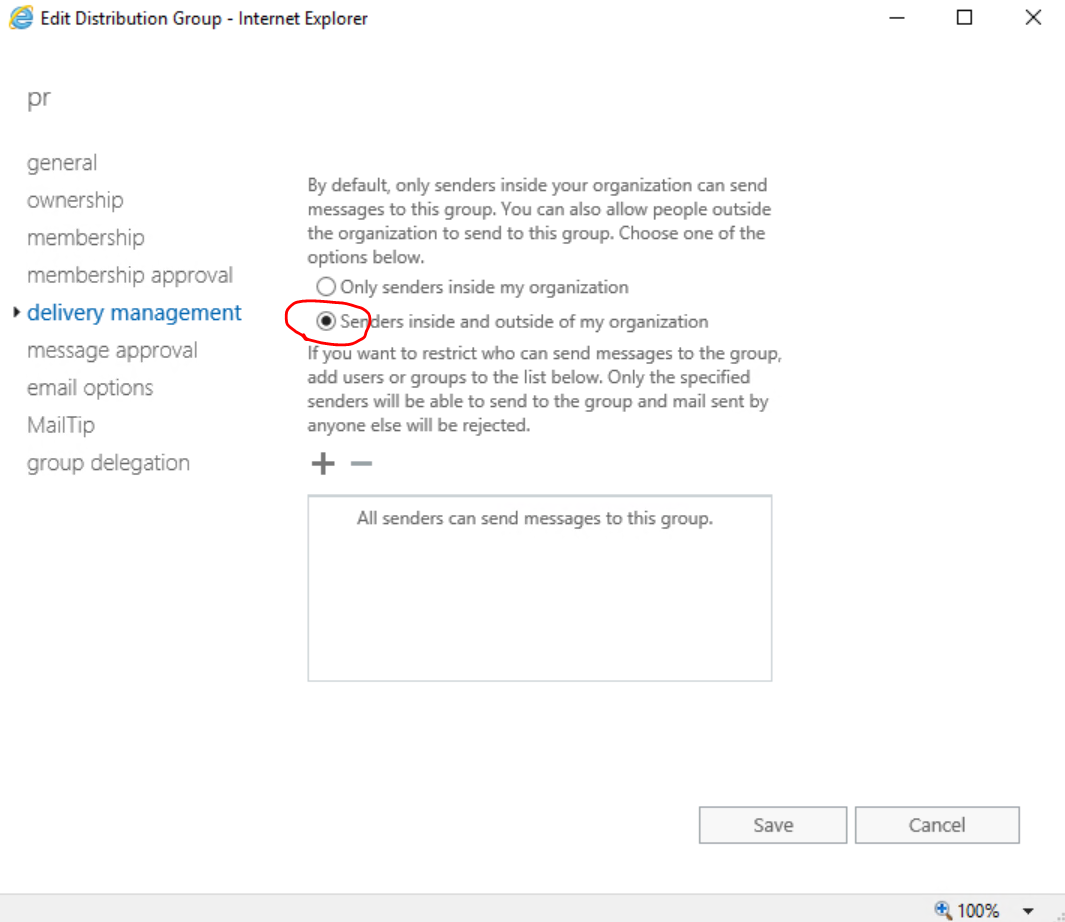Select Only senders inside my organization

[326, 287]
